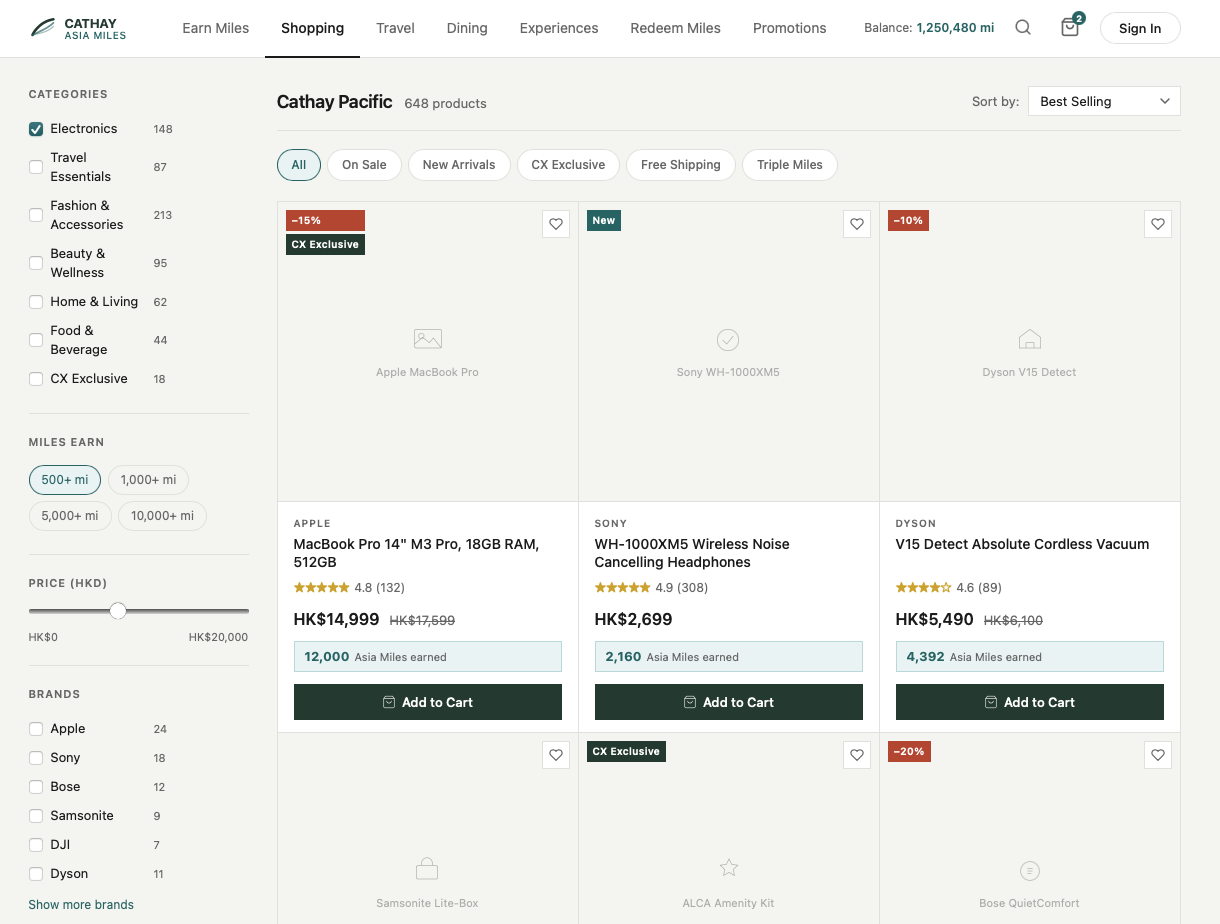Open the search magnifier icon

tap(1023, 28)
